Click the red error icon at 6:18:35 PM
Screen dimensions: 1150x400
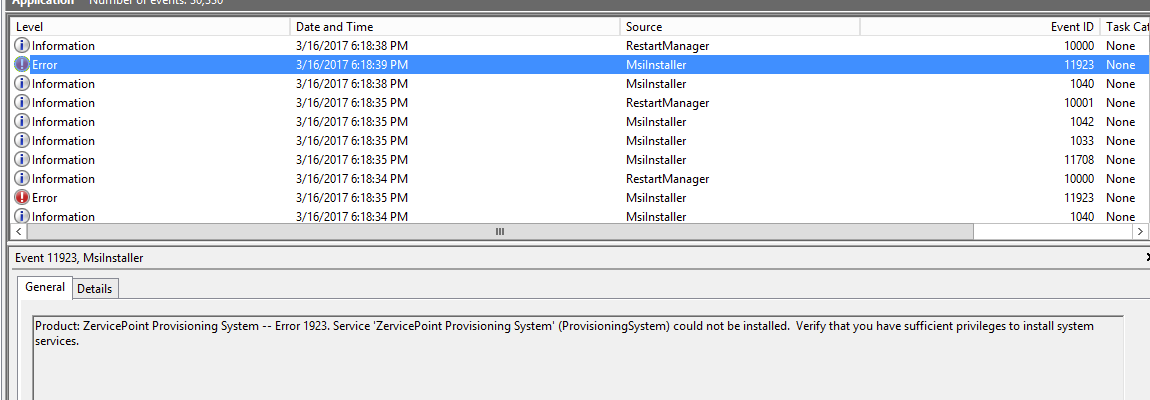22,198
